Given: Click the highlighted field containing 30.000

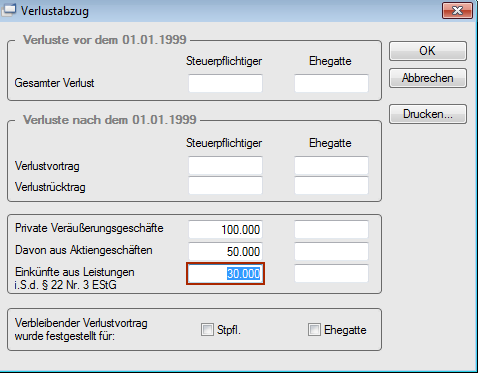Looking at the screenshot, I should tap(225, 274).
